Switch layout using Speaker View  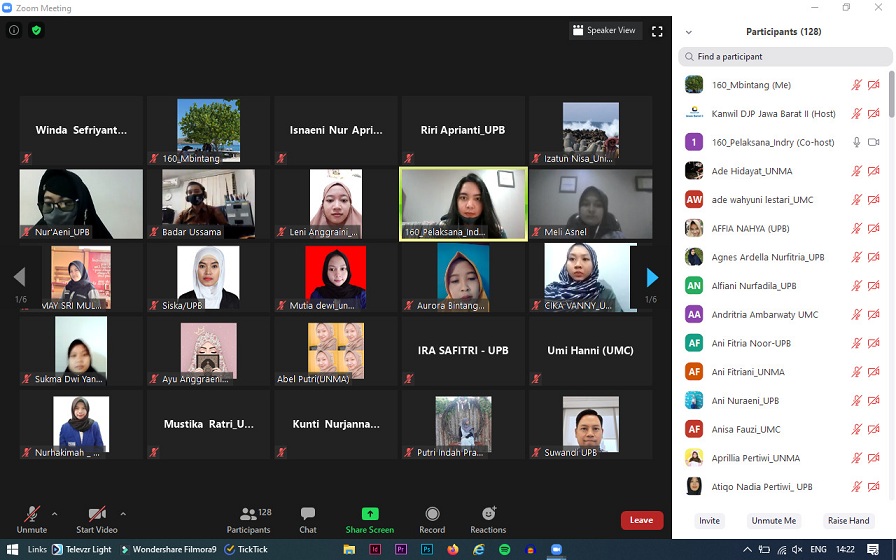604,31
